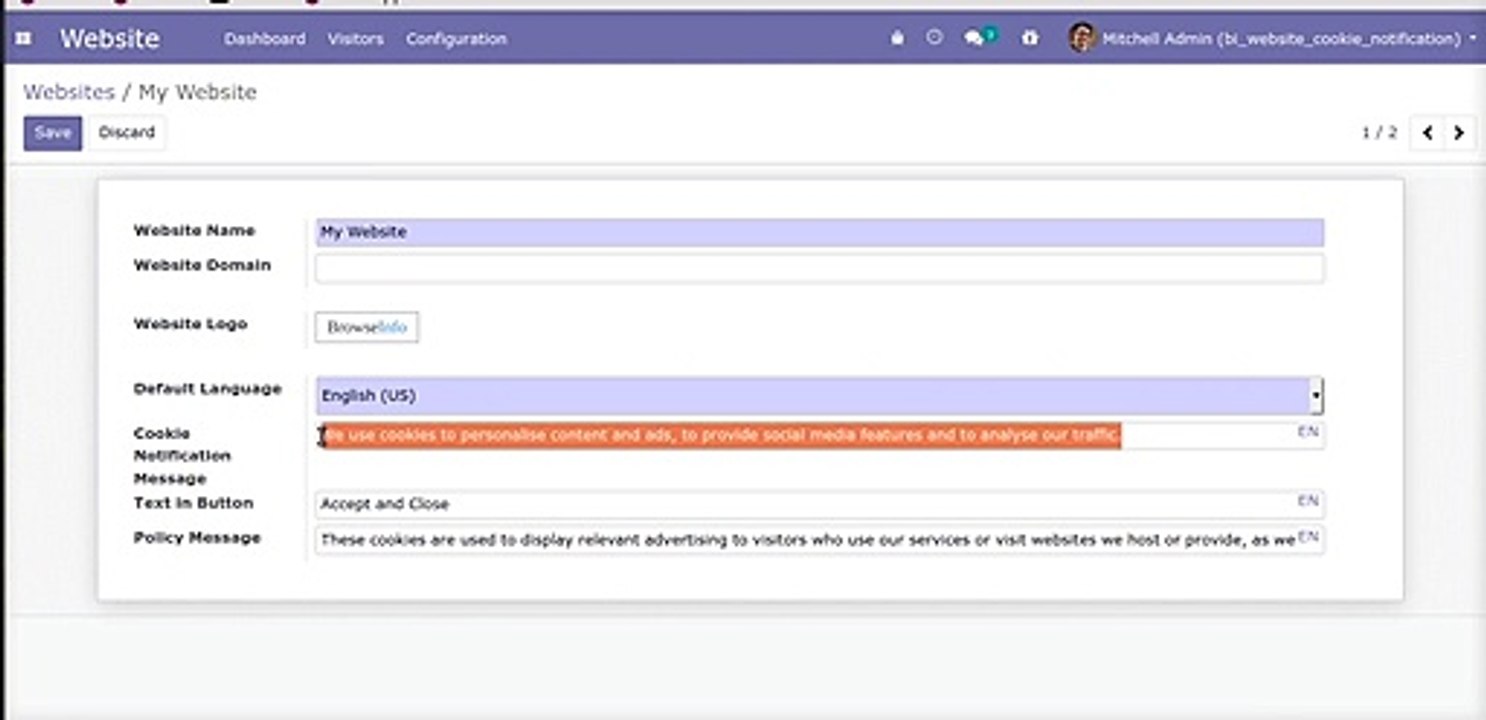The image size is (1486, 720).
Task: Go to previous record arrow
Action: coord(1427,132)
